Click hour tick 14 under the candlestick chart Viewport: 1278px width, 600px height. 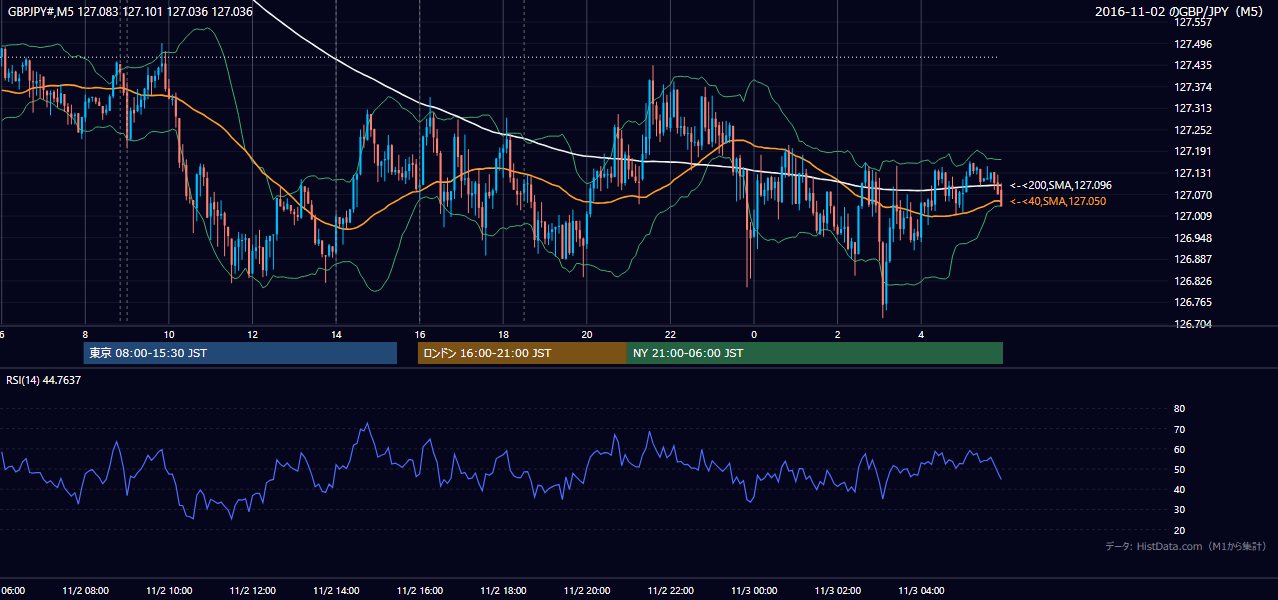click(336, 335)
